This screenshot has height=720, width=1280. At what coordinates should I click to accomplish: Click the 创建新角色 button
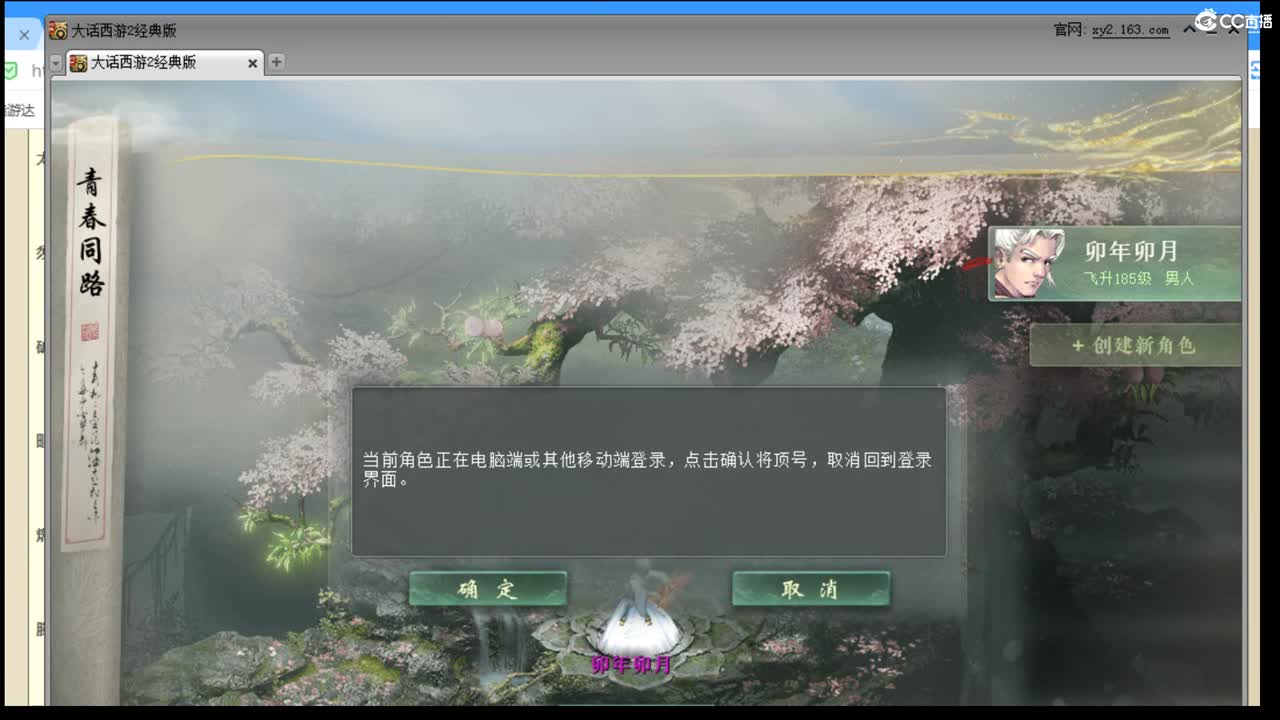click(1135, 345)
